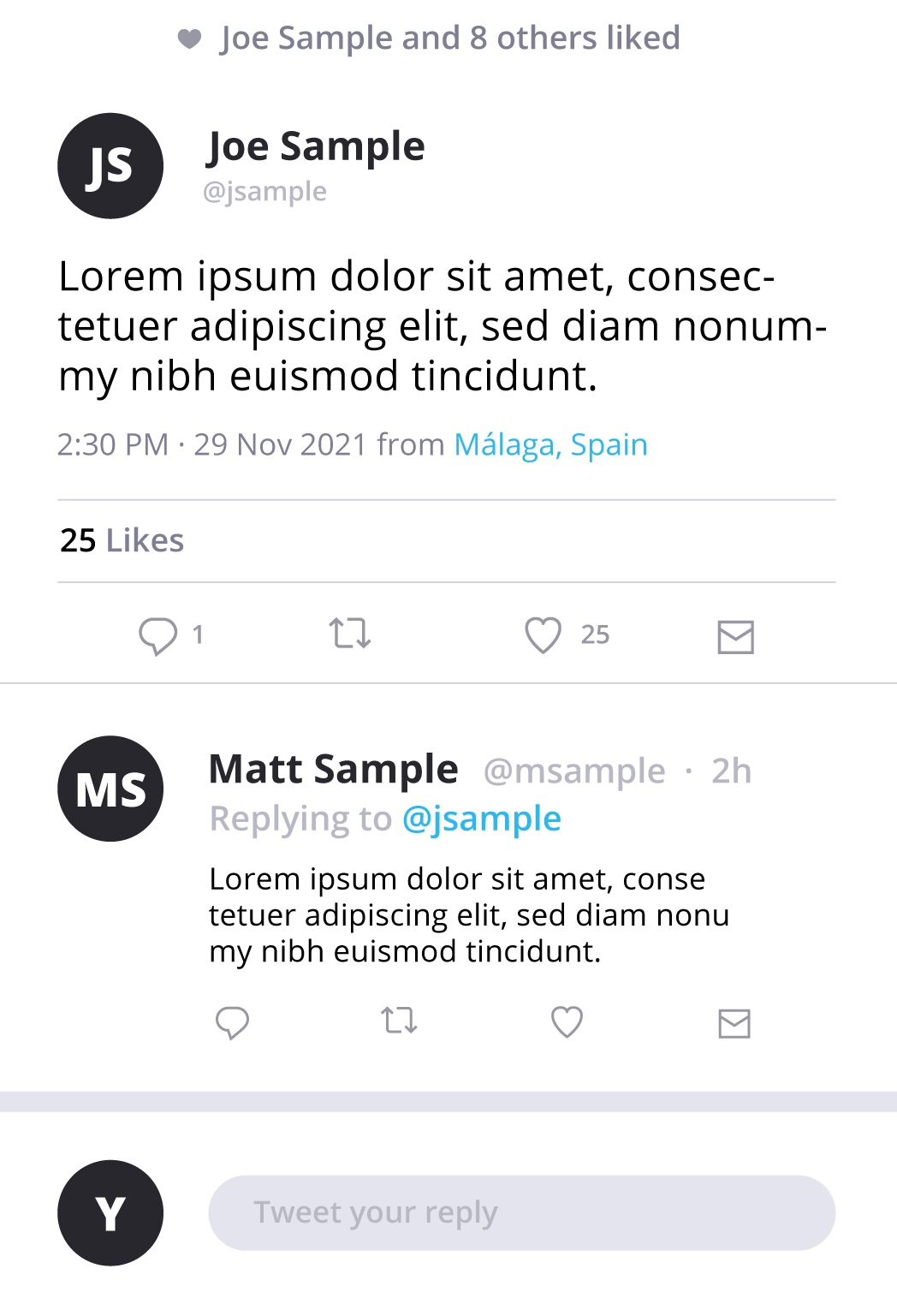Click Joe Sample and 8 others liked
Screen dimensions: 897x1316
450,39
